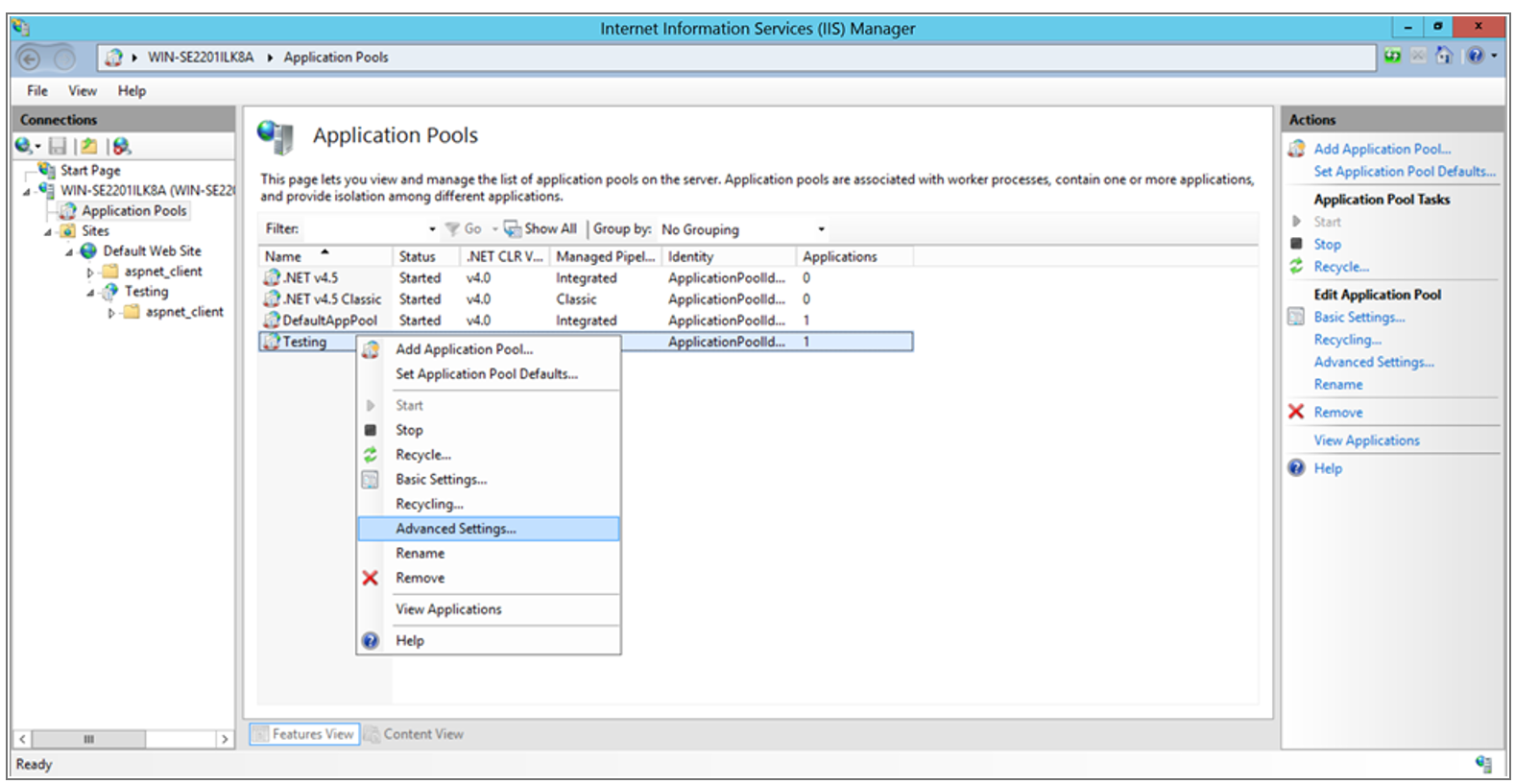Sort by the Applications column header
The height and width of the screenshot is (784, 1515).
click(855, 256)
